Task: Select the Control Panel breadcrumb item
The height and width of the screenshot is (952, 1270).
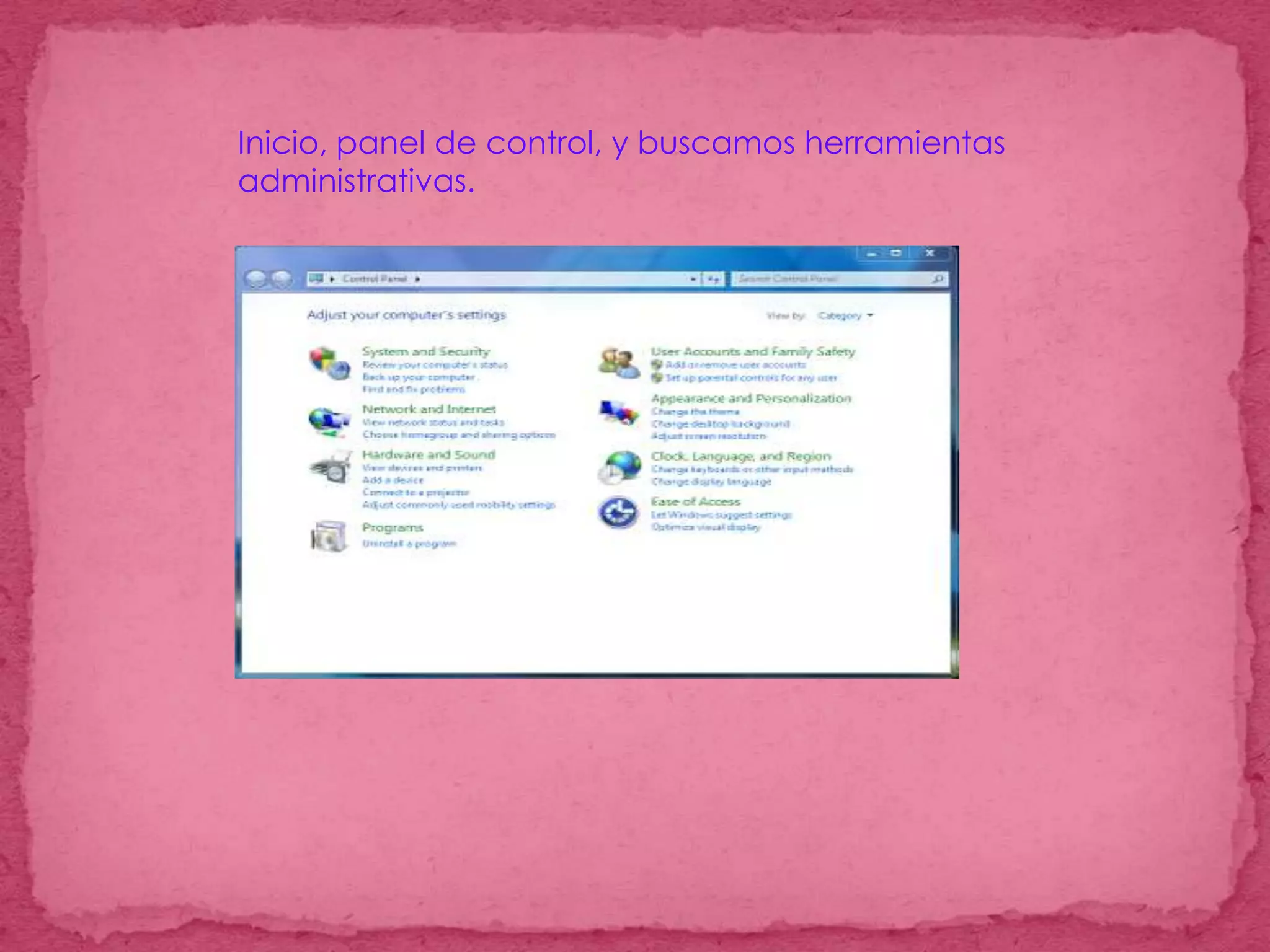Action: 375,279
